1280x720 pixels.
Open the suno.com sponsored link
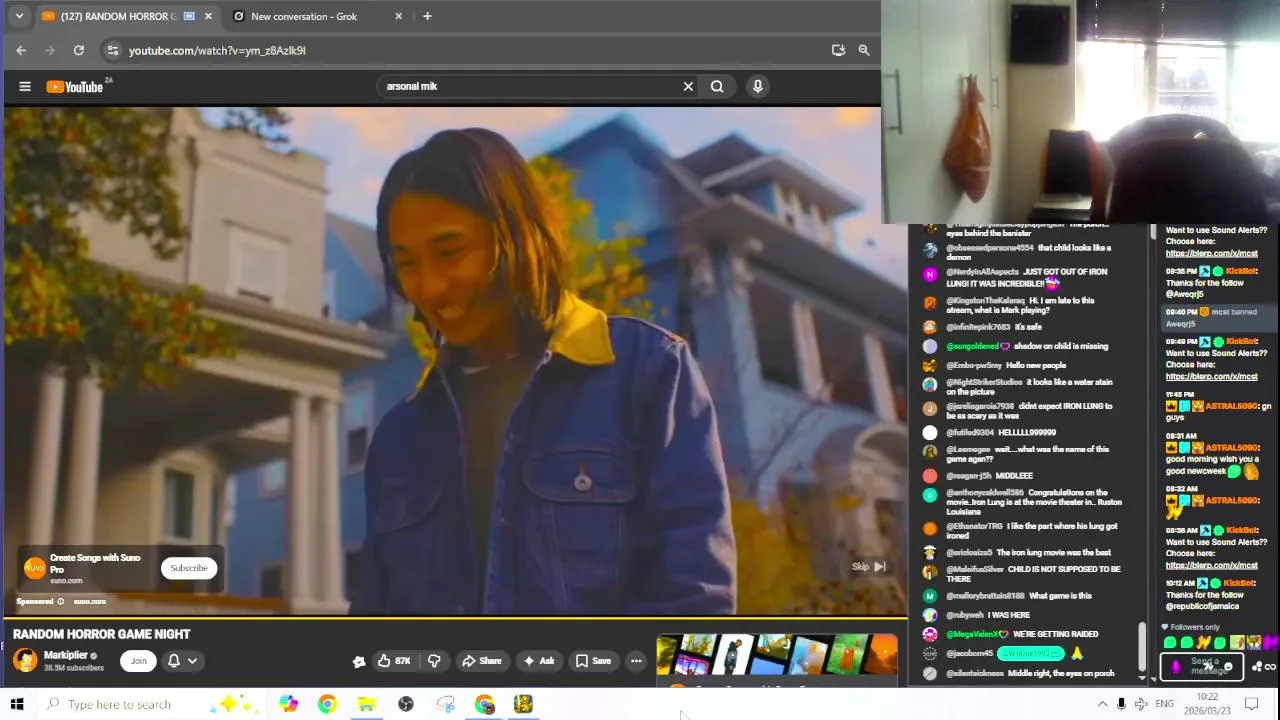coord(89,602)
